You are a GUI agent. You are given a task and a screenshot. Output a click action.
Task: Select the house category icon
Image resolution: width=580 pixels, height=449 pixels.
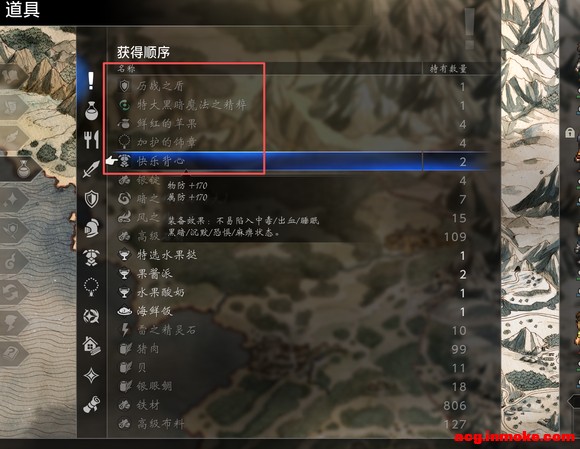pyautogui.click(x=91, y=345)
